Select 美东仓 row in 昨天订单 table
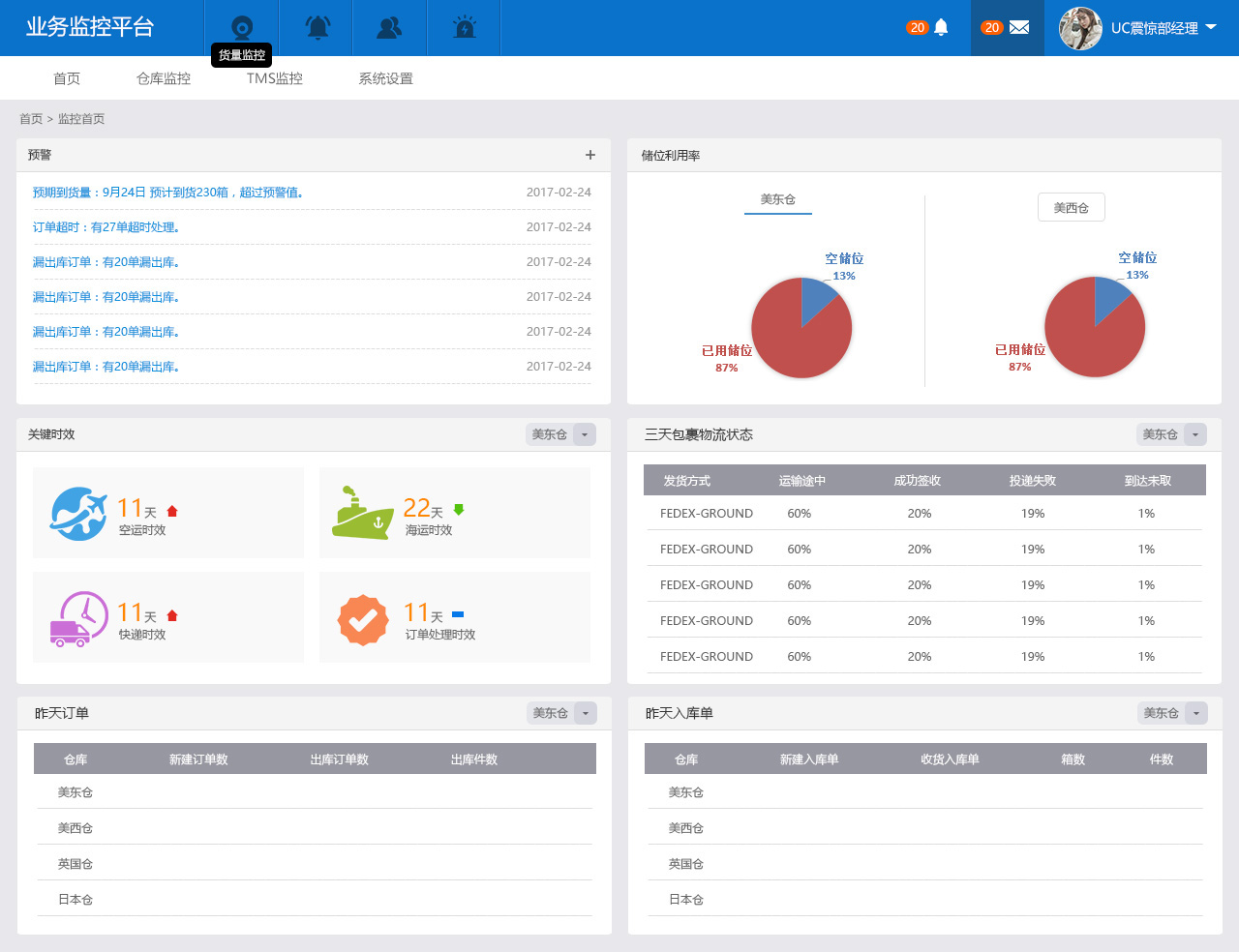 (x=315, y=792)
